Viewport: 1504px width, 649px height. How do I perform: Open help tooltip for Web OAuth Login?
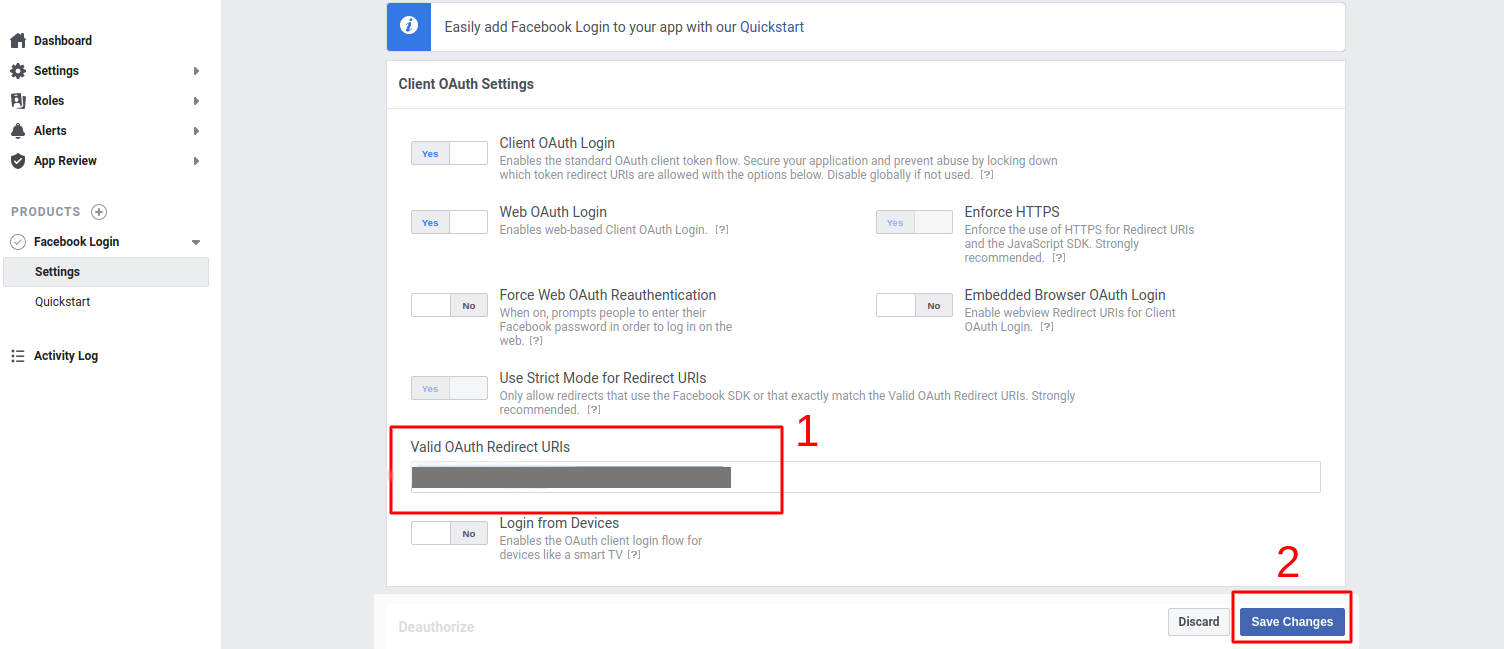pyautogui.click(x=721, y=230)
